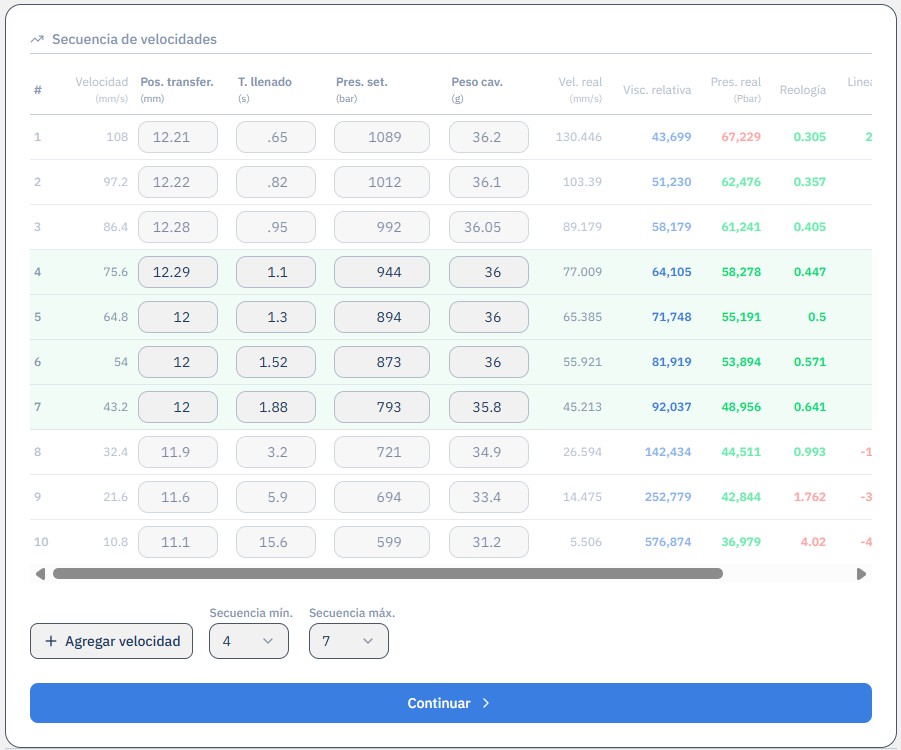Viewport: 901px width, 750px height.
Task: Select Pres. set. field with 599
Action: click(382, 542)
